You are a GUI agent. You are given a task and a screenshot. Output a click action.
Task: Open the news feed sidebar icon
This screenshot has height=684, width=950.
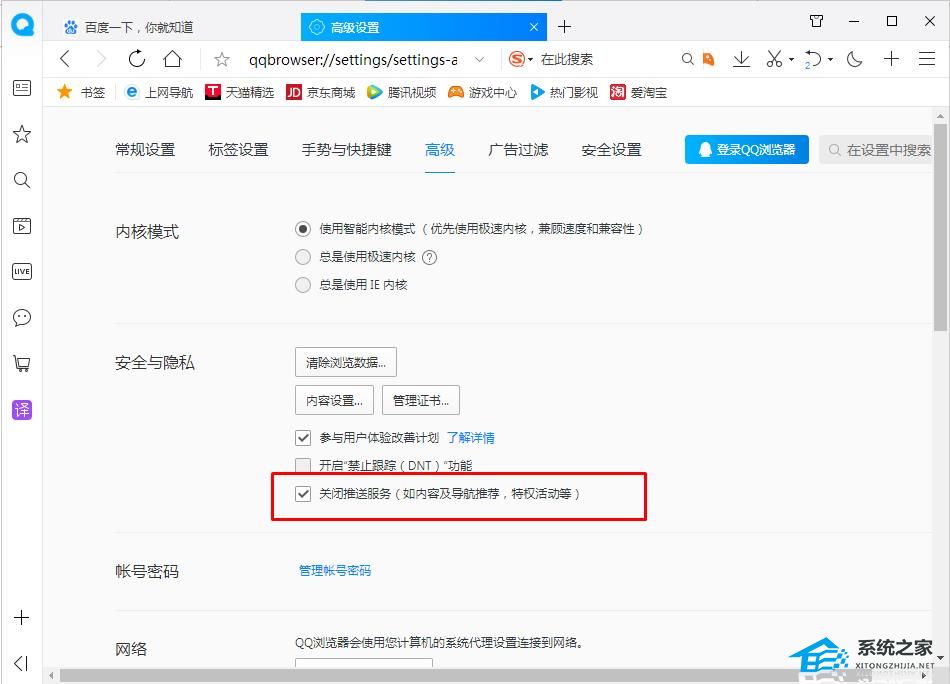point(22,88)
